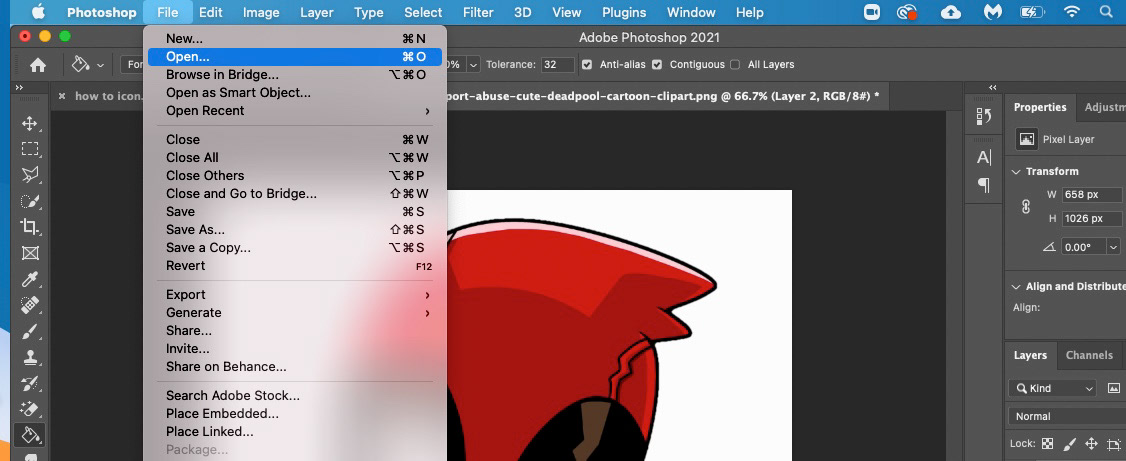Select the Spot Healing Brush tool
Screen dimensions: 1126x461
tap(29, 305)
